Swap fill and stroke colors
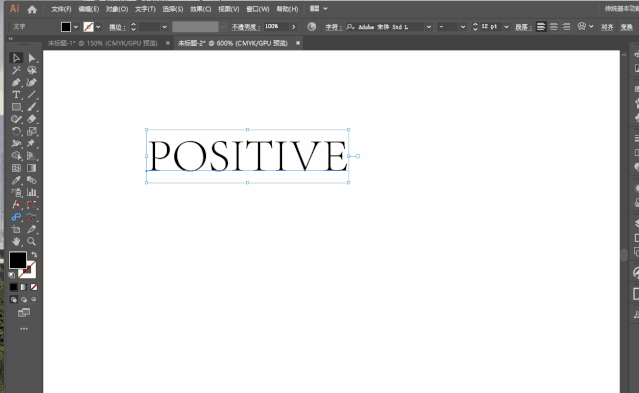639x393 pixels. (x=34, y=254)
